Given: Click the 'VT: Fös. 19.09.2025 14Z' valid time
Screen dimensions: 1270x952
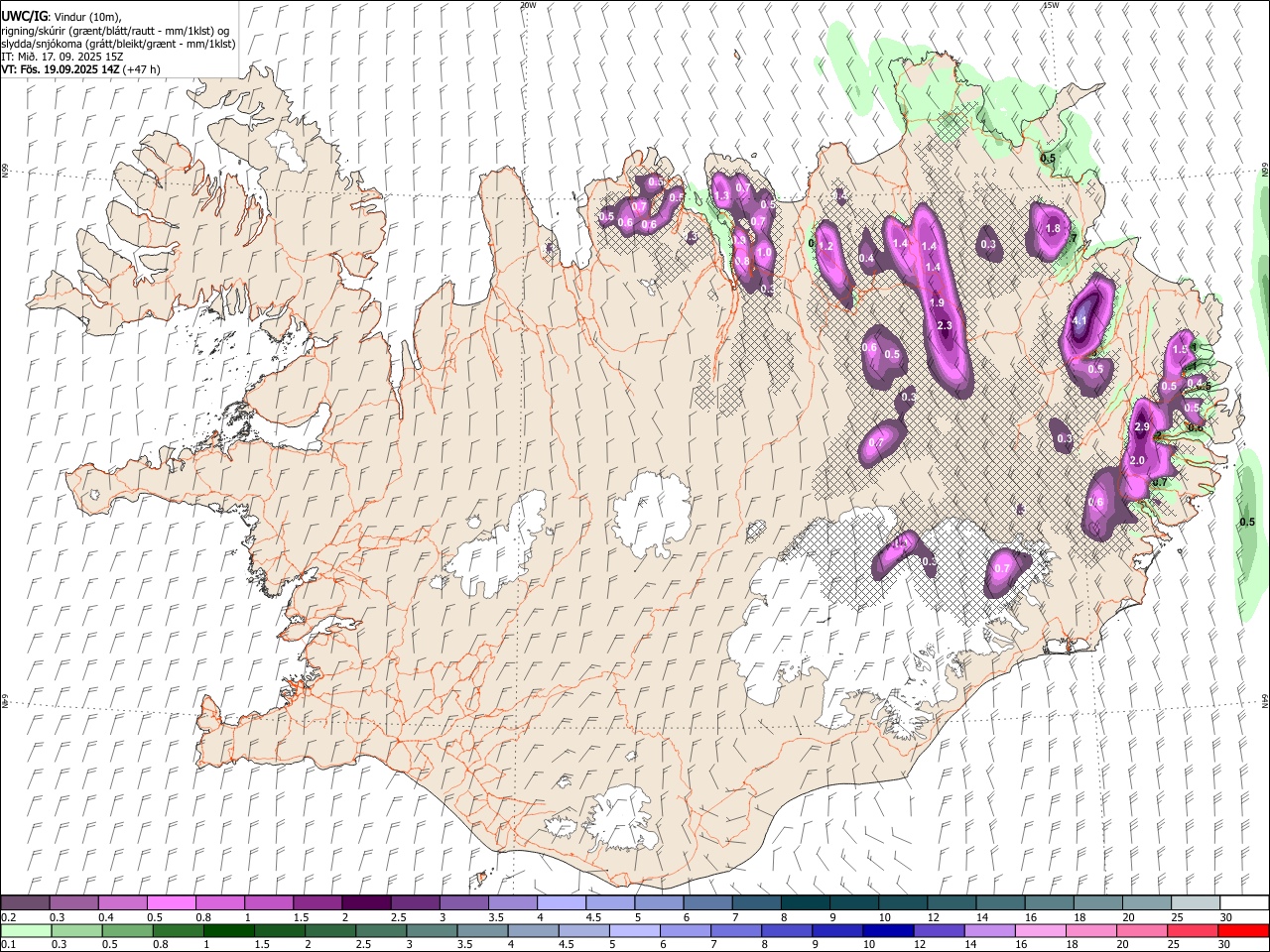Looking at the screenshot, I should click(x=60, y=69).
